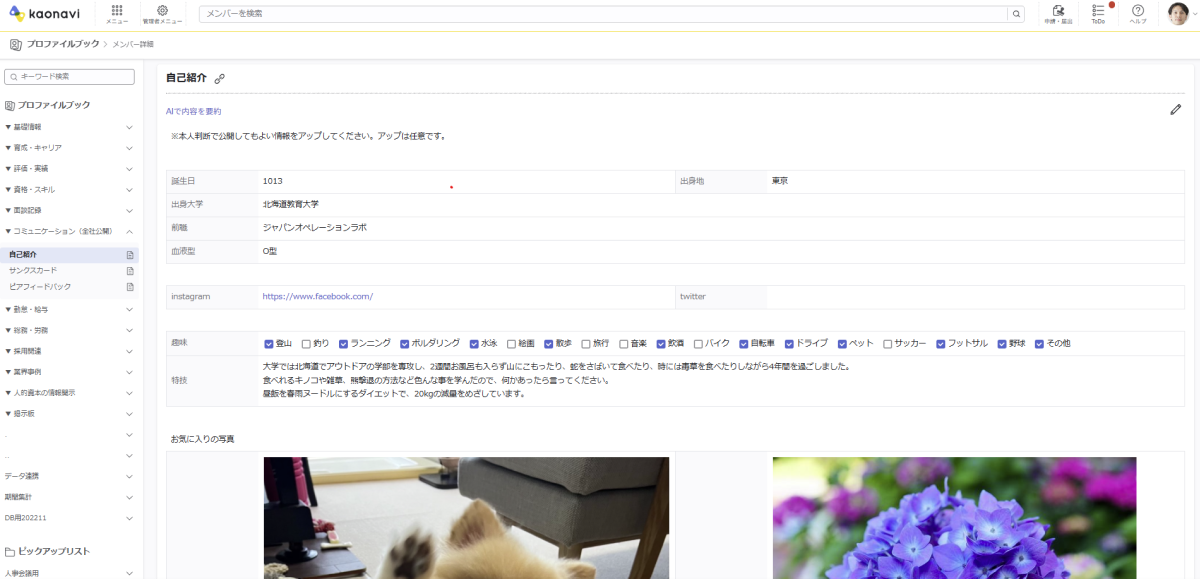Open the hydrangea flower photo thumbnail
The width and height of the screenshot is (1200, 580).
coord(954,518)
